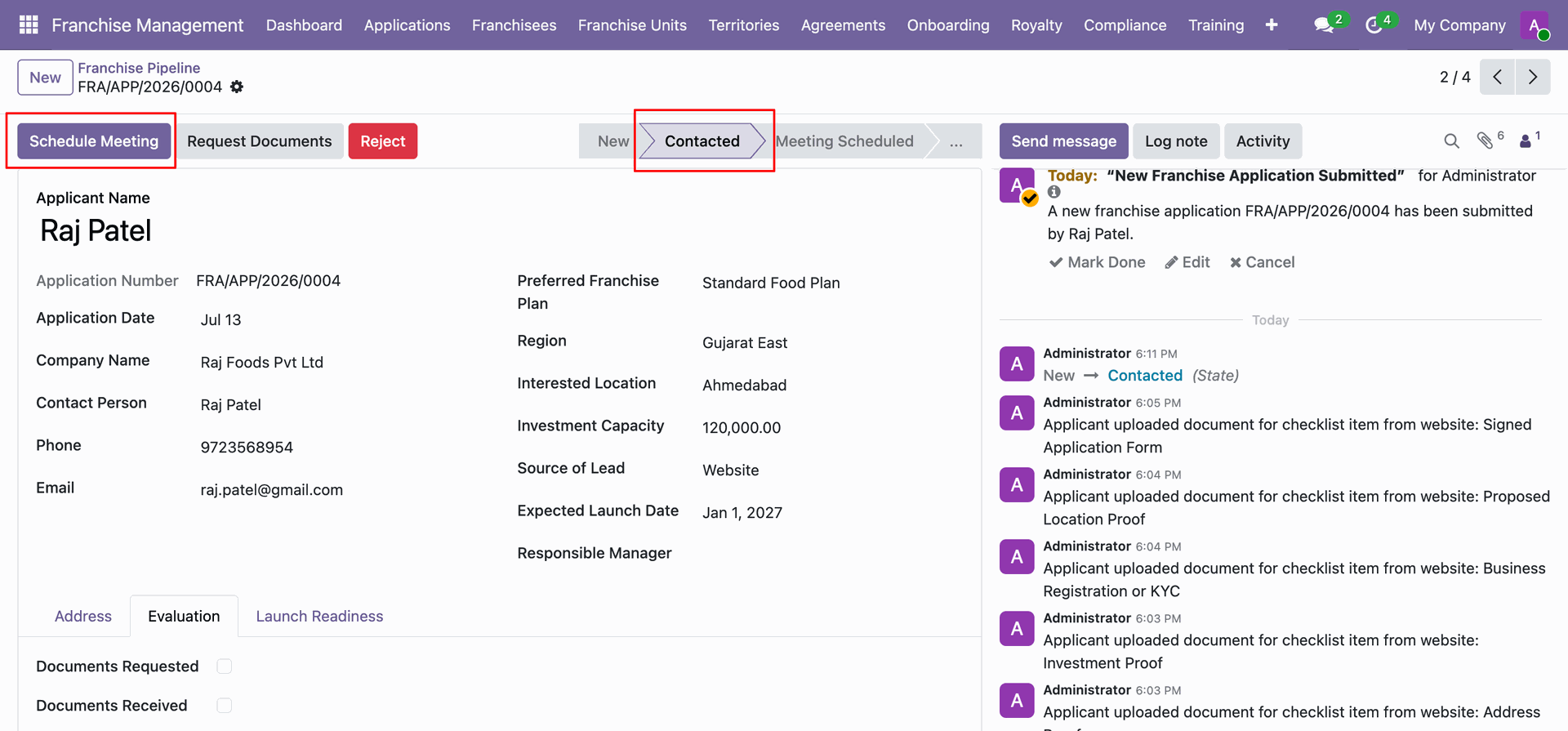Click Send message in chatter
The height and width of the screenshot is (731, 1568).
click(x=1063, y=141)
